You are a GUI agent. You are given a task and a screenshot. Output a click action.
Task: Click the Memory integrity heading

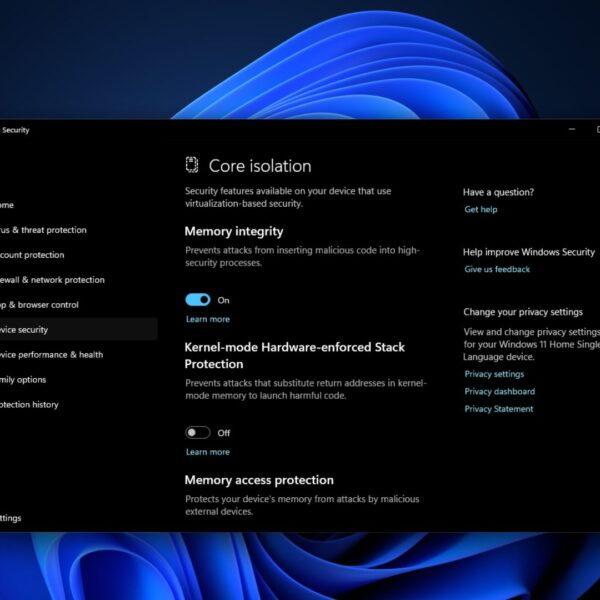click(234, 232)
